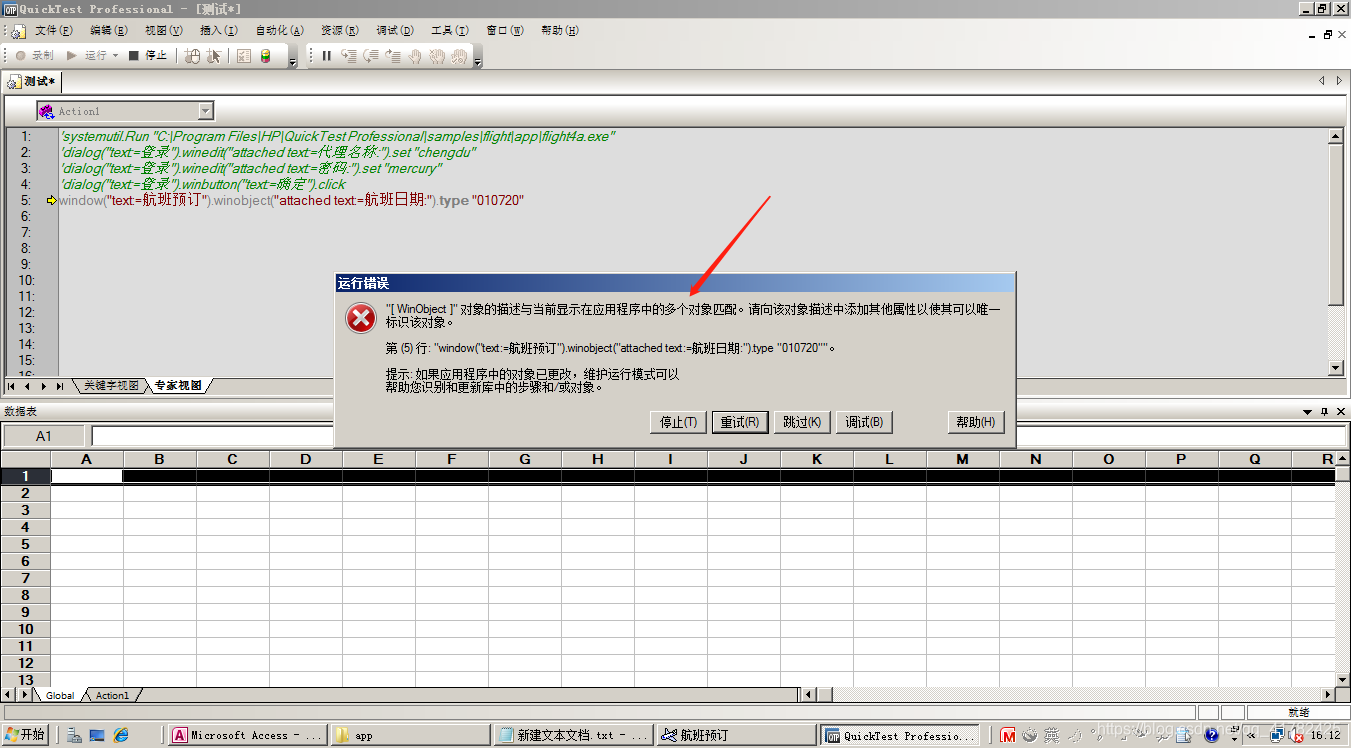Screen dimensions: 1351x748
Task: Open the 开始 Start button
Action: [26, 735]
